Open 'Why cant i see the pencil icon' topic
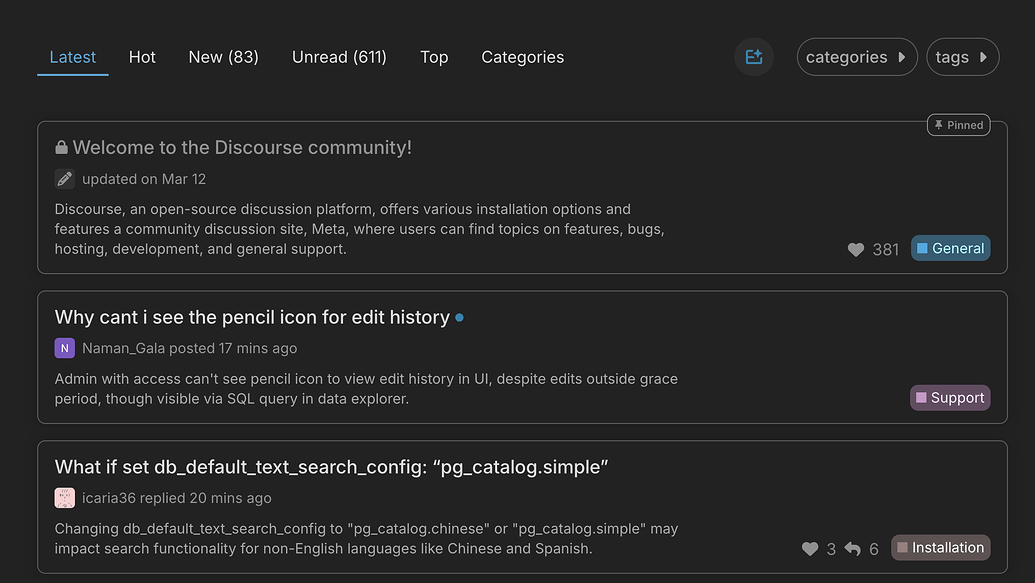The height and width of the screenshot is (583, 1035). pos(252,317)
